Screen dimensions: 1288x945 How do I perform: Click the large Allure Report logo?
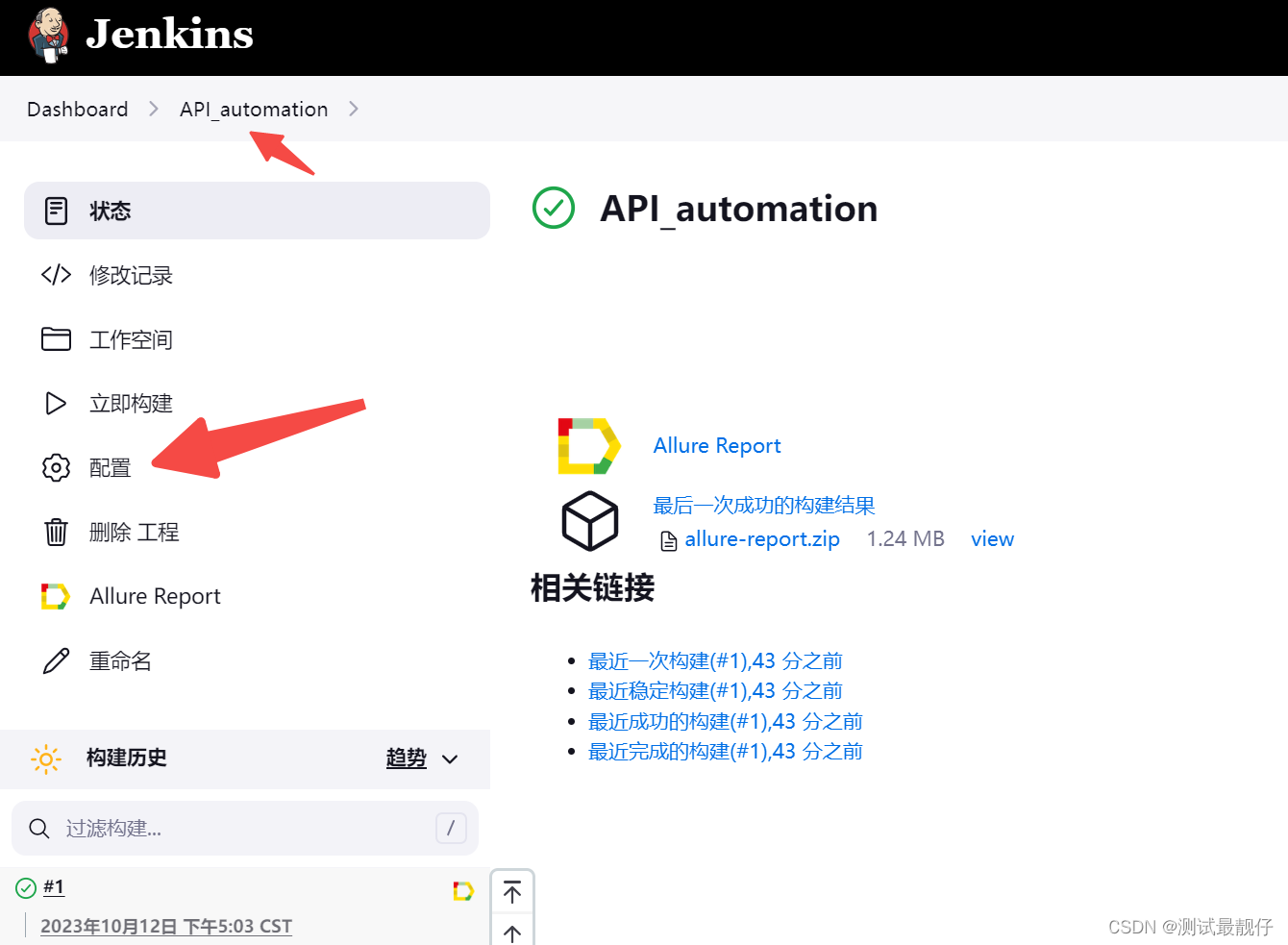pos(589,446)
